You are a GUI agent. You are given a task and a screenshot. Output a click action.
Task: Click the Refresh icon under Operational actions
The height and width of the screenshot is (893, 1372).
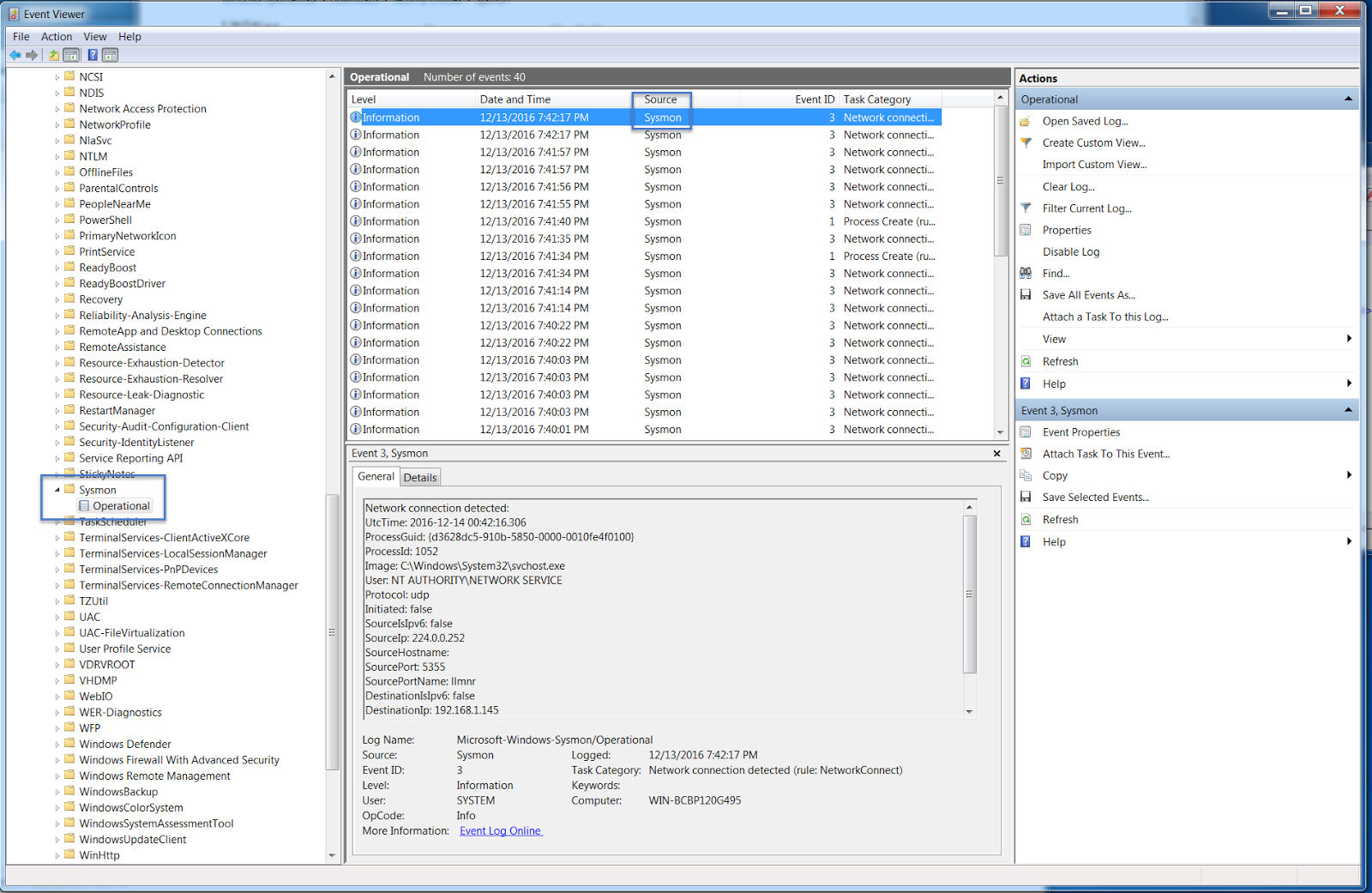pyautogui.click(x=1026, y=361)
